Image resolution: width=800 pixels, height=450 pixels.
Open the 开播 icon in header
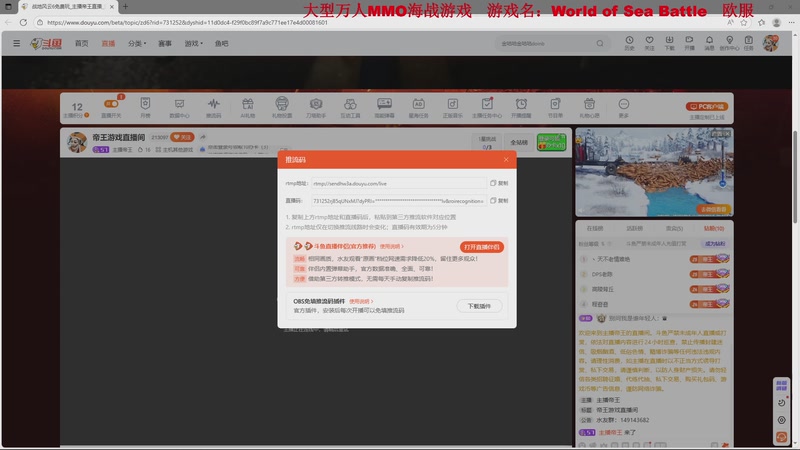pyautogui.click(x=689, y=43)
